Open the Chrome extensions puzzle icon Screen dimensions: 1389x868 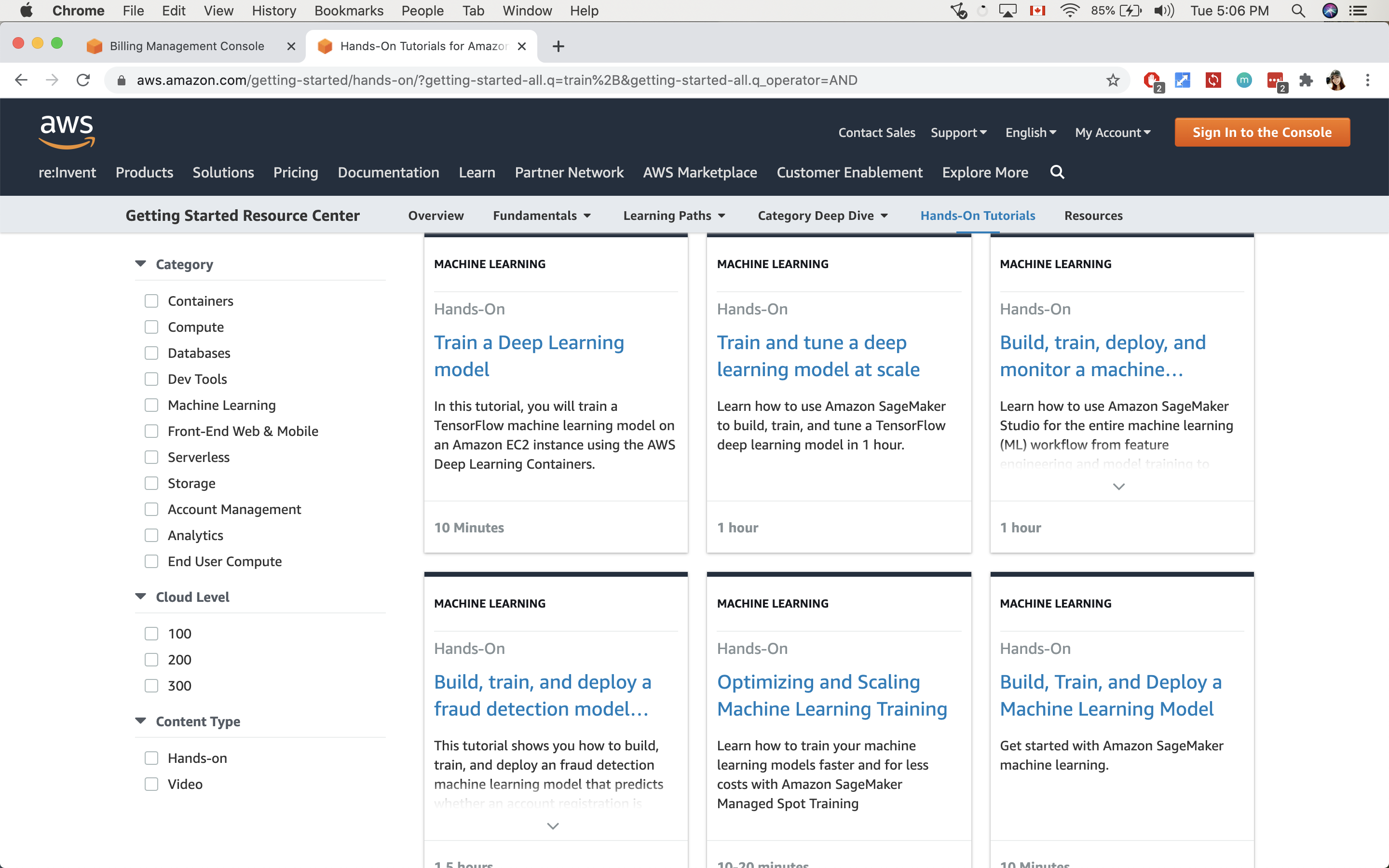[1306, 81]
